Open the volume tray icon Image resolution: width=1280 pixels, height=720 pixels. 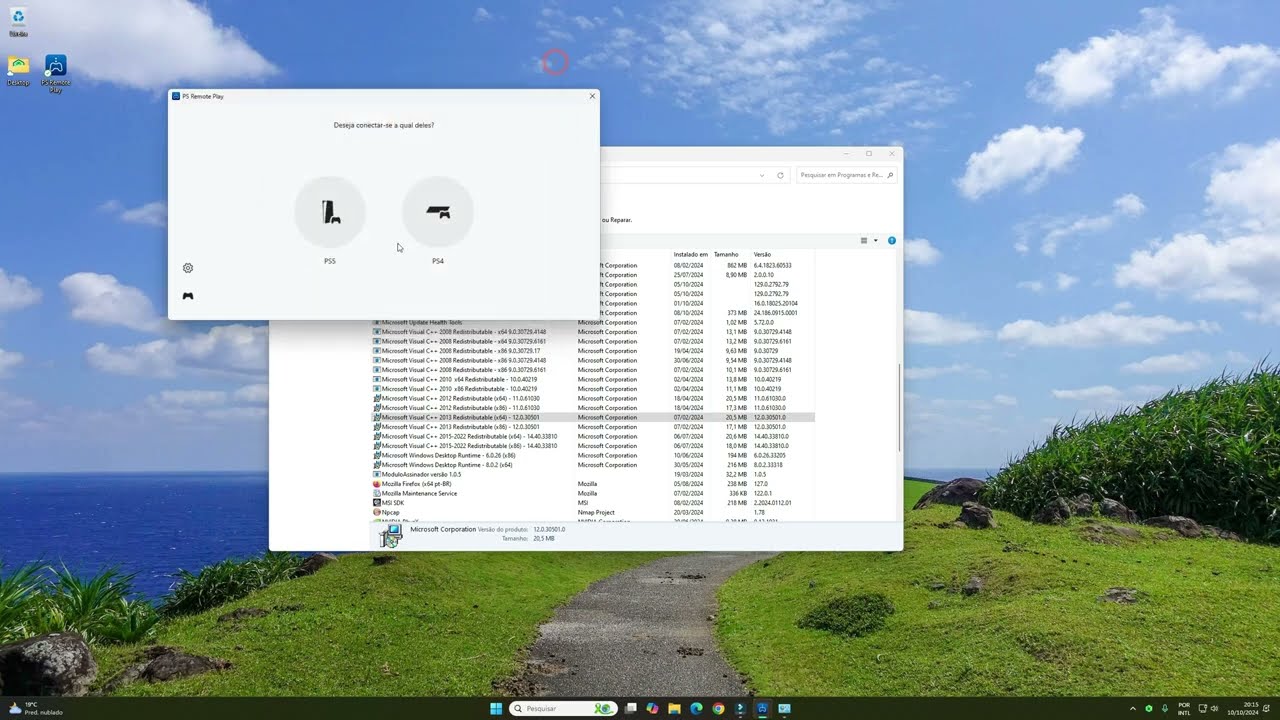[1214, 708]
